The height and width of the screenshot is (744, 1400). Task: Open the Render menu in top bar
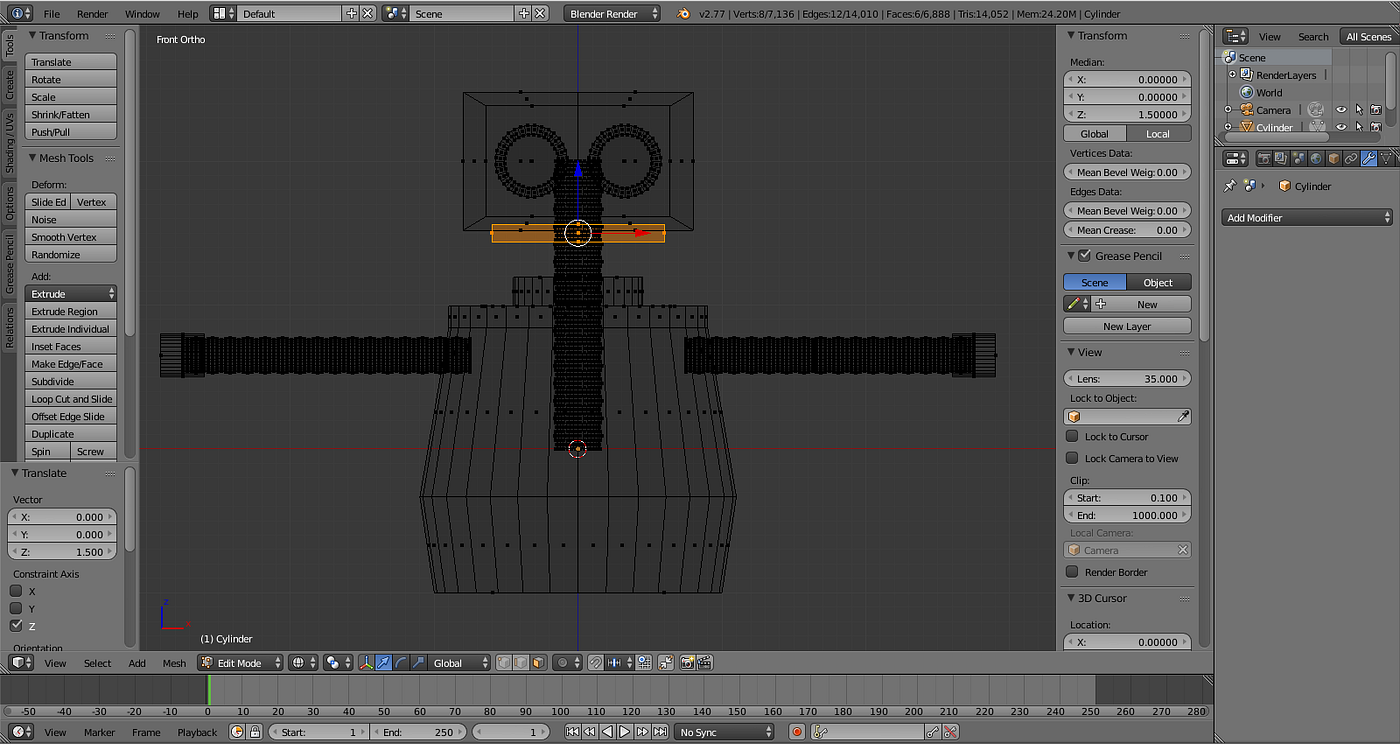click(92, 14)
